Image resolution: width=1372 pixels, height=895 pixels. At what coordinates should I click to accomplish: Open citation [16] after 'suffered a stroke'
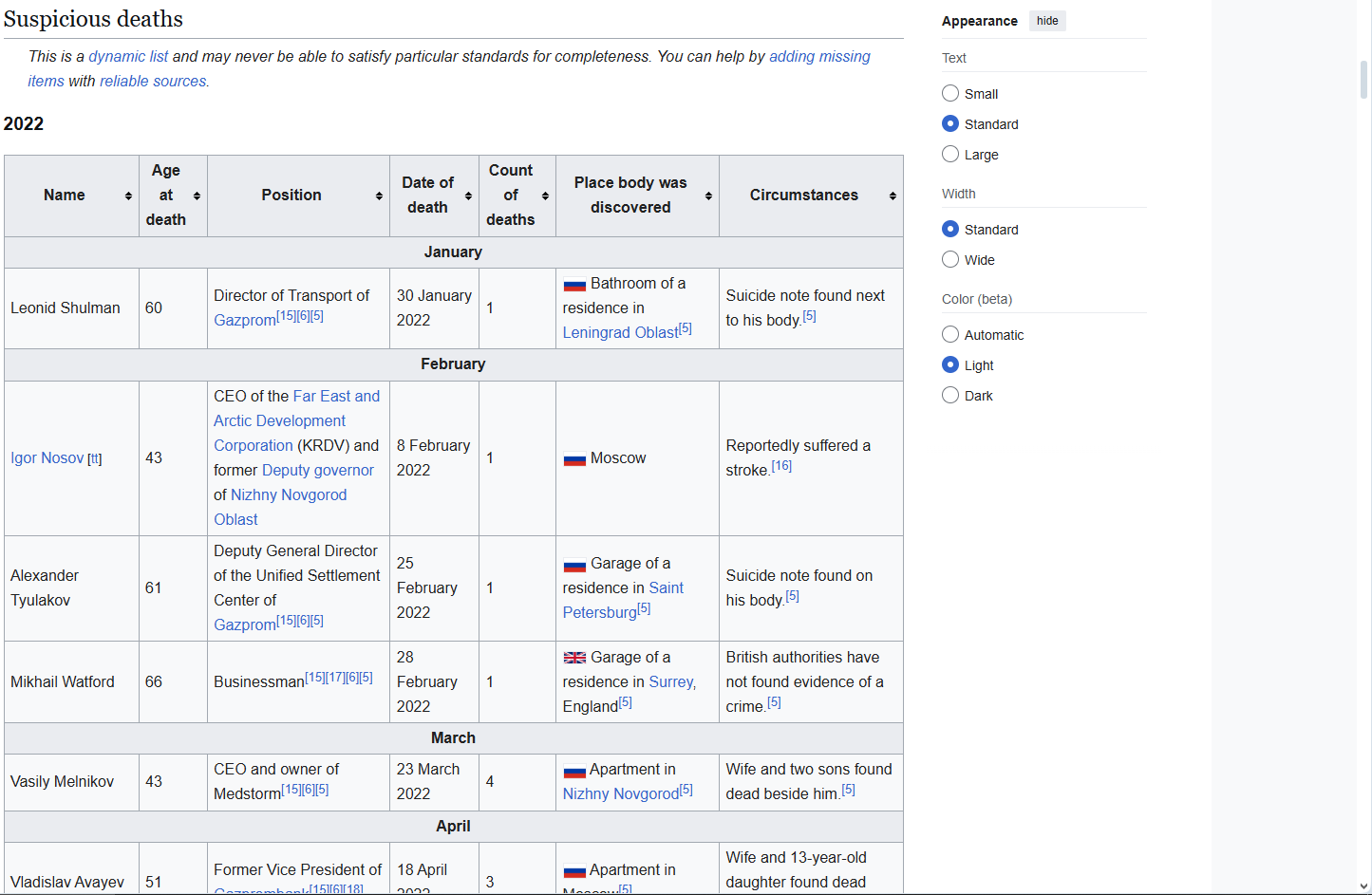pos(781,466)
